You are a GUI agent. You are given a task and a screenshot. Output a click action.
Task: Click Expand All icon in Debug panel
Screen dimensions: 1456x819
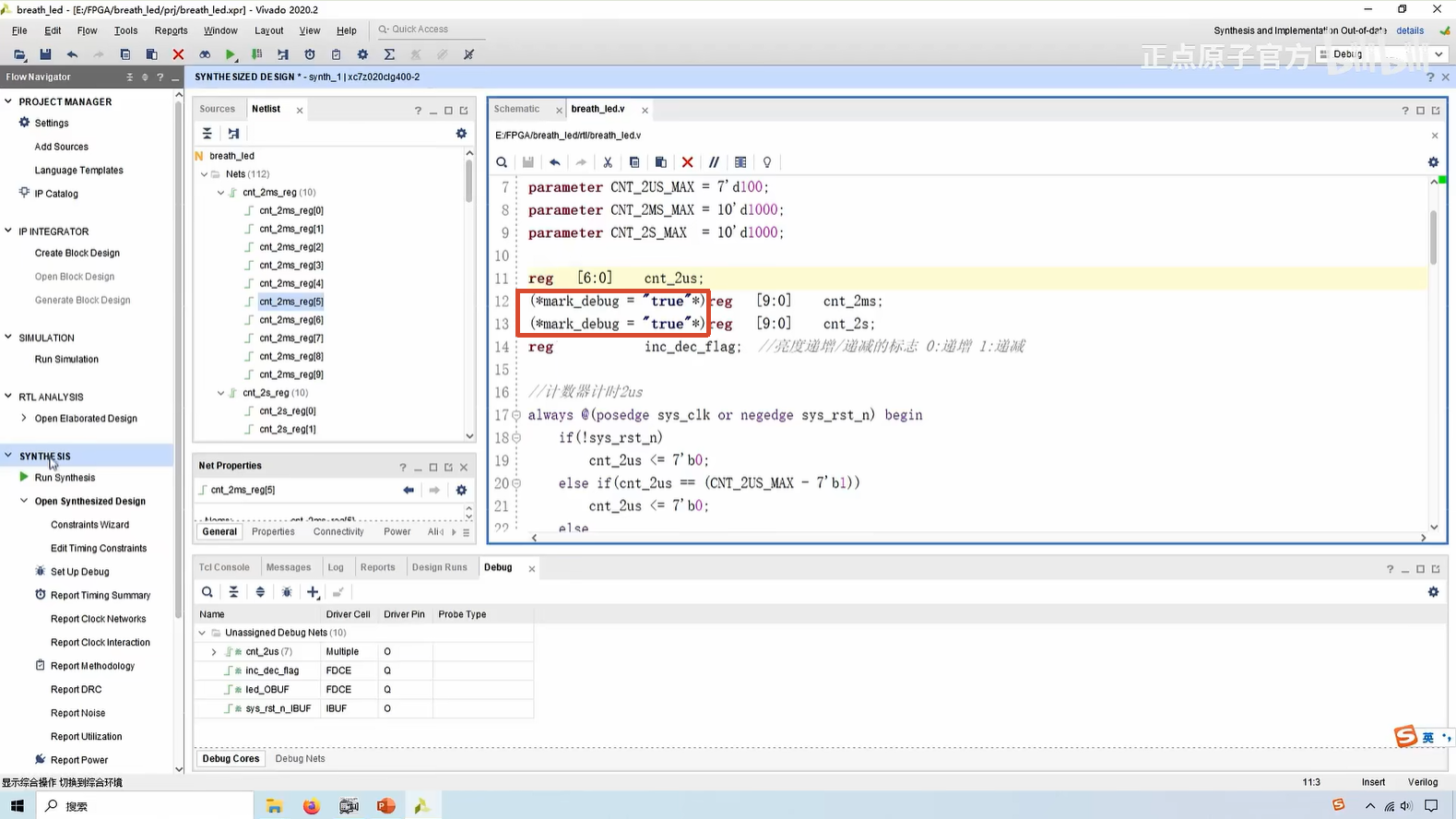click(x=260, y=592)
